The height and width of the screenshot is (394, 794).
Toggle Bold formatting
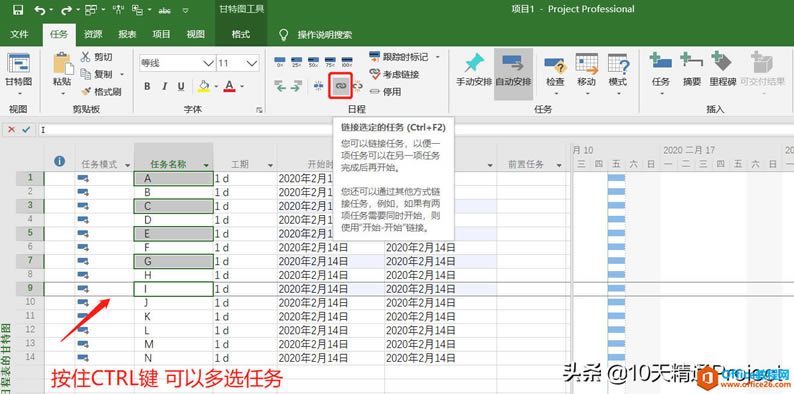[x=147, y=87]
